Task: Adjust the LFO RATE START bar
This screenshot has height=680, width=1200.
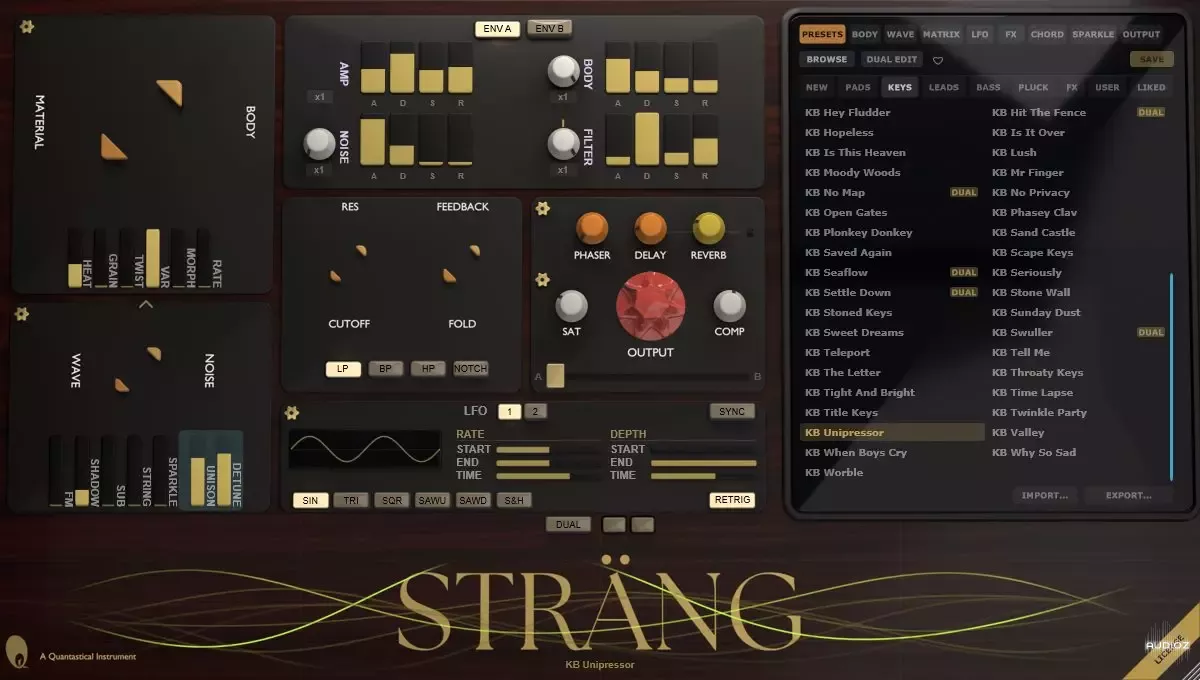Action: click(x=548, y=449)
